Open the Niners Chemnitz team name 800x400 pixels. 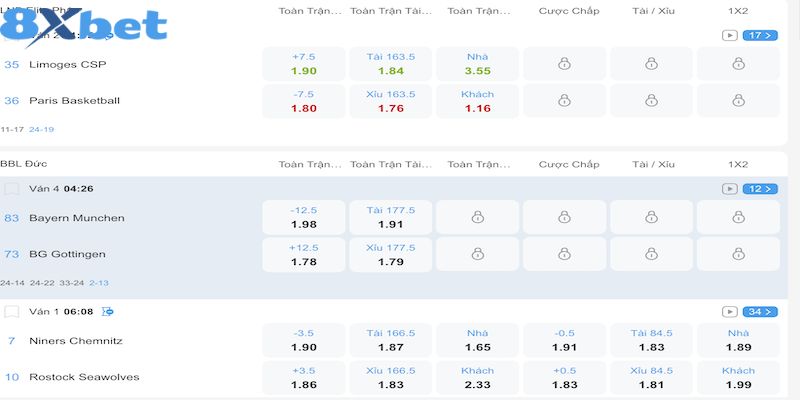[76, 341]
